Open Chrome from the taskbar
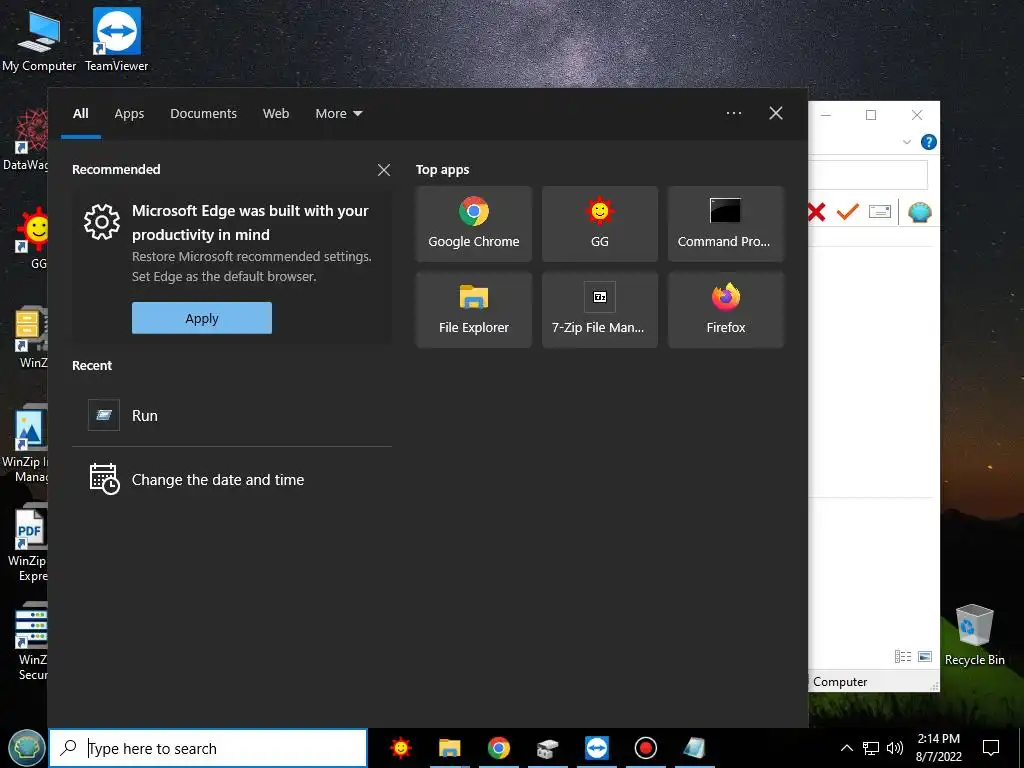1024x768 pixels. (498, 748)
